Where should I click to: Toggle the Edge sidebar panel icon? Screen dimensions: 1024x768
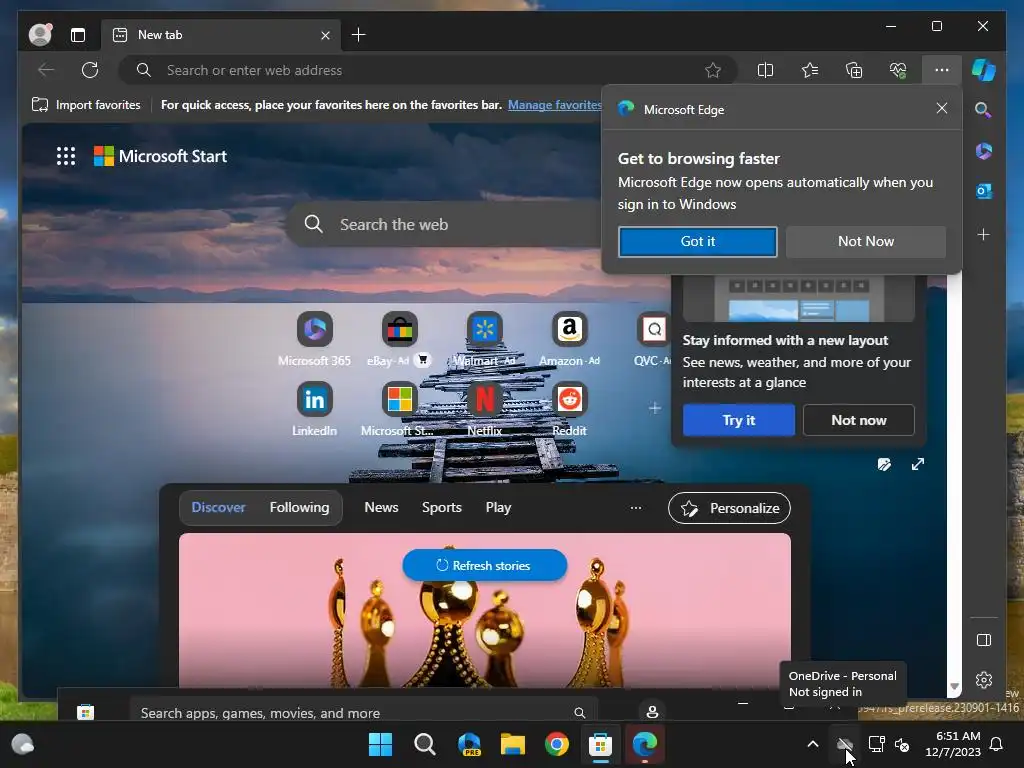984,640
